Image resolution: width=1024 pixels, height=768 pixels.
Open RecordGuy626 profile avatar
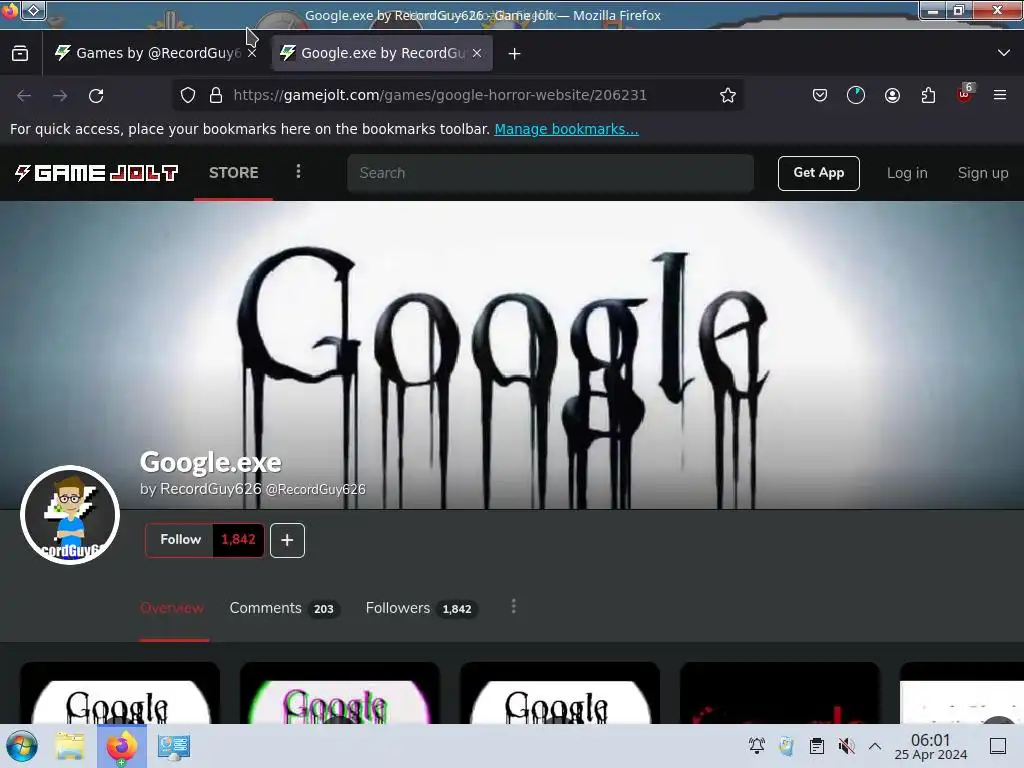[70, 515]
